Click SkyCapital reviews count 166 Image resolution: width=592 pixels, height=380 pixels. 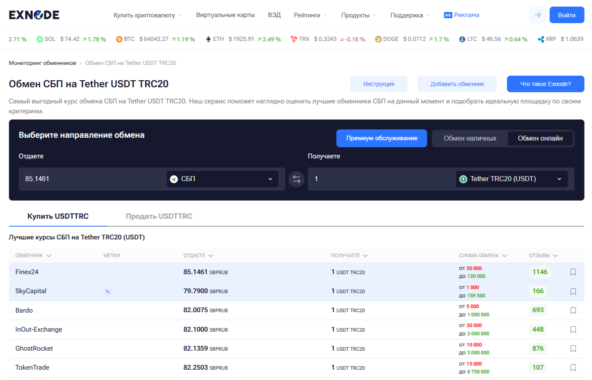[x=538, y=291]
